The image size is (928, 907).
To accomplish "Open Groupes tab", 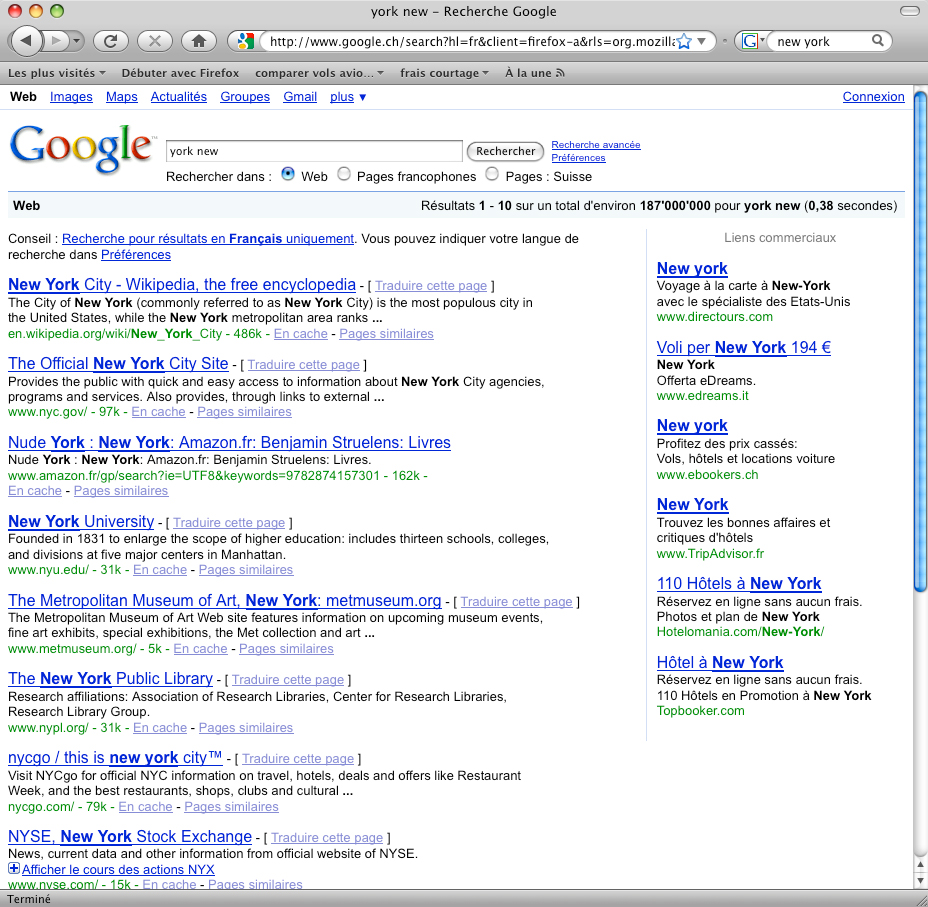I will click(x=245, y=96).
